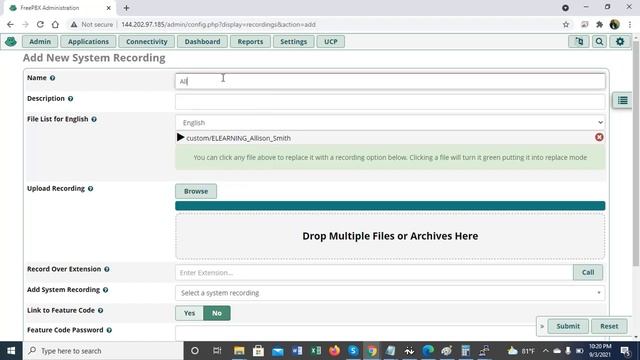
Task: Show help for the Name field
Action: pyautogui.click(x=52, y=78)
